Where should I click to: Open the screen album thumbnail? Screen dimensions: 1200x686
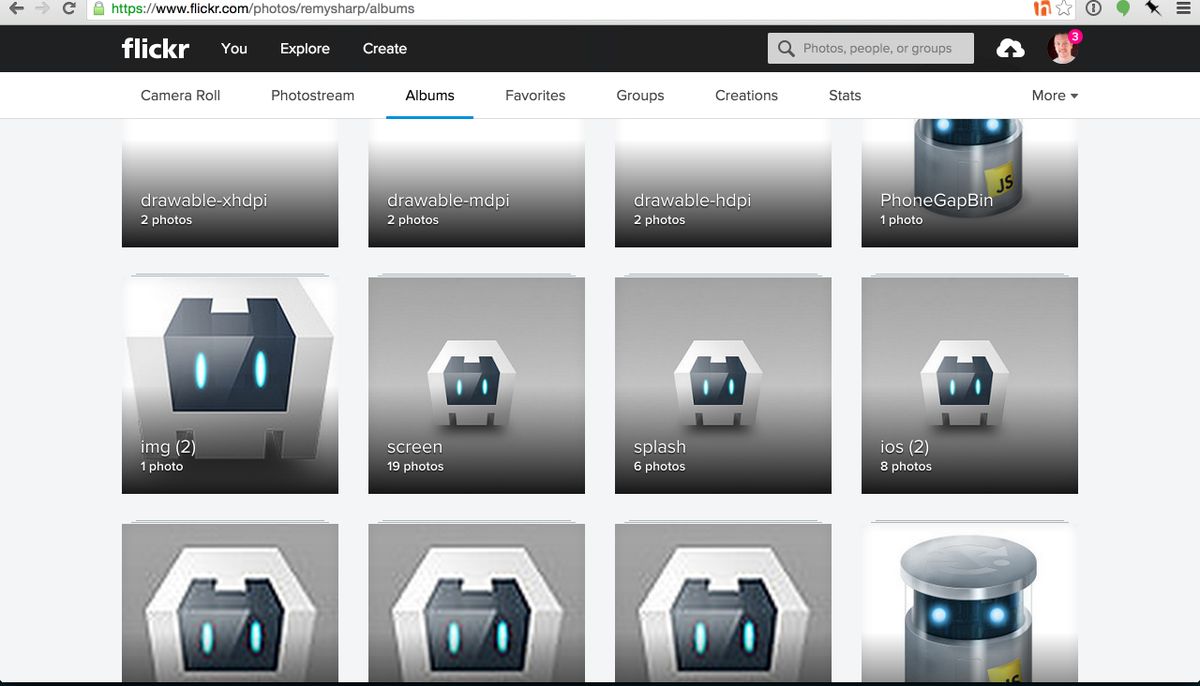click(476, 385)
